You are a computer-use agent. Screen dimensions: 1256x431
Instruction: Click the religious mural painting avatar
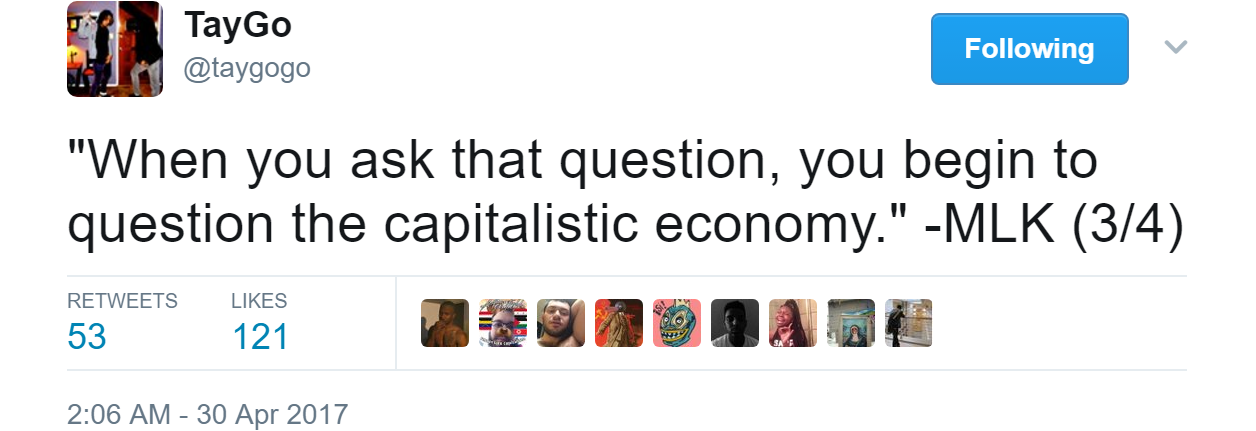coord(851,323)
